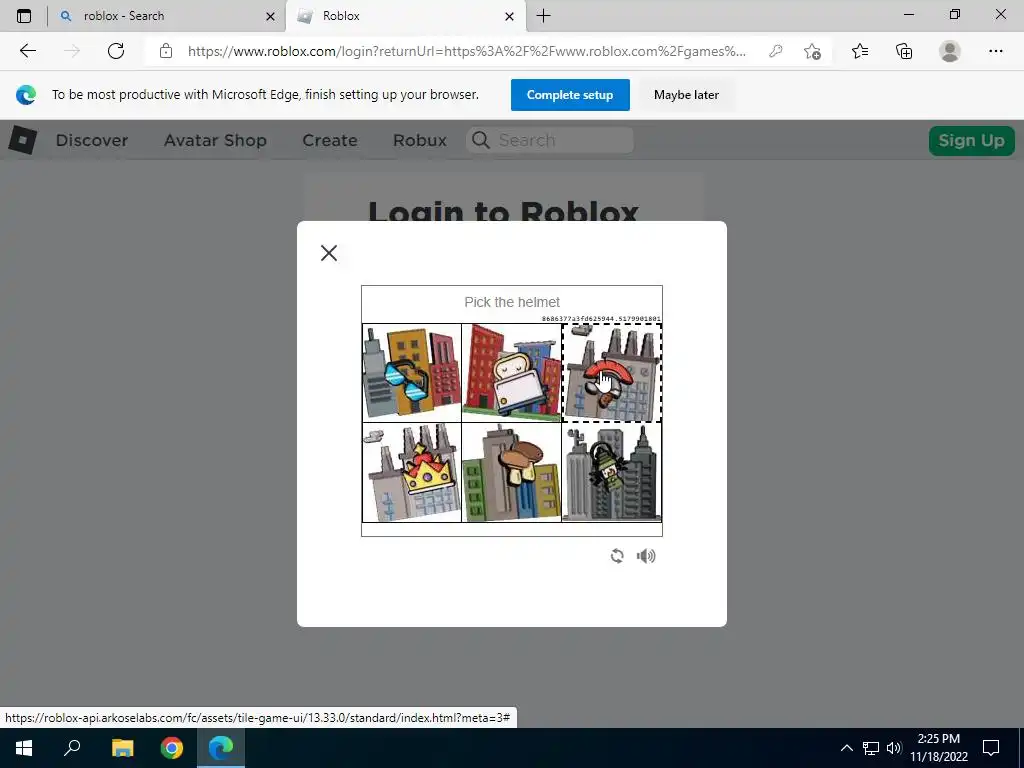This screenshot has width=1024, height=768.
Task: Open the Favorites list
Action: pyautogui.click(x=860, y=51)
